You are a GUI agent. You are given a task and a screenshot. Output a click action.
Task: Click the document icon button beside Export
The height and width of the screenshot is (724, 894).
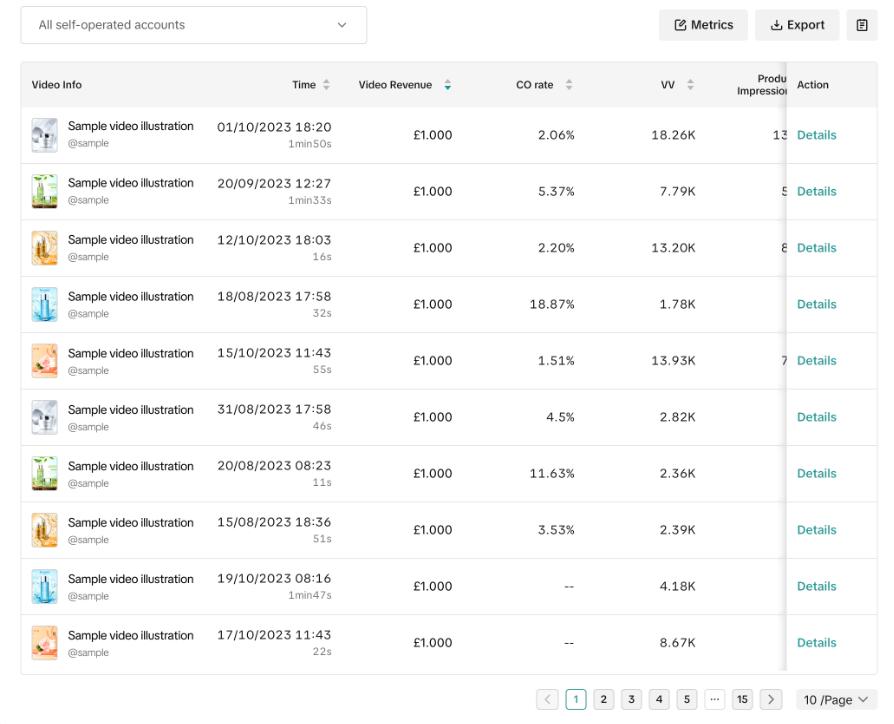[862, 25]
